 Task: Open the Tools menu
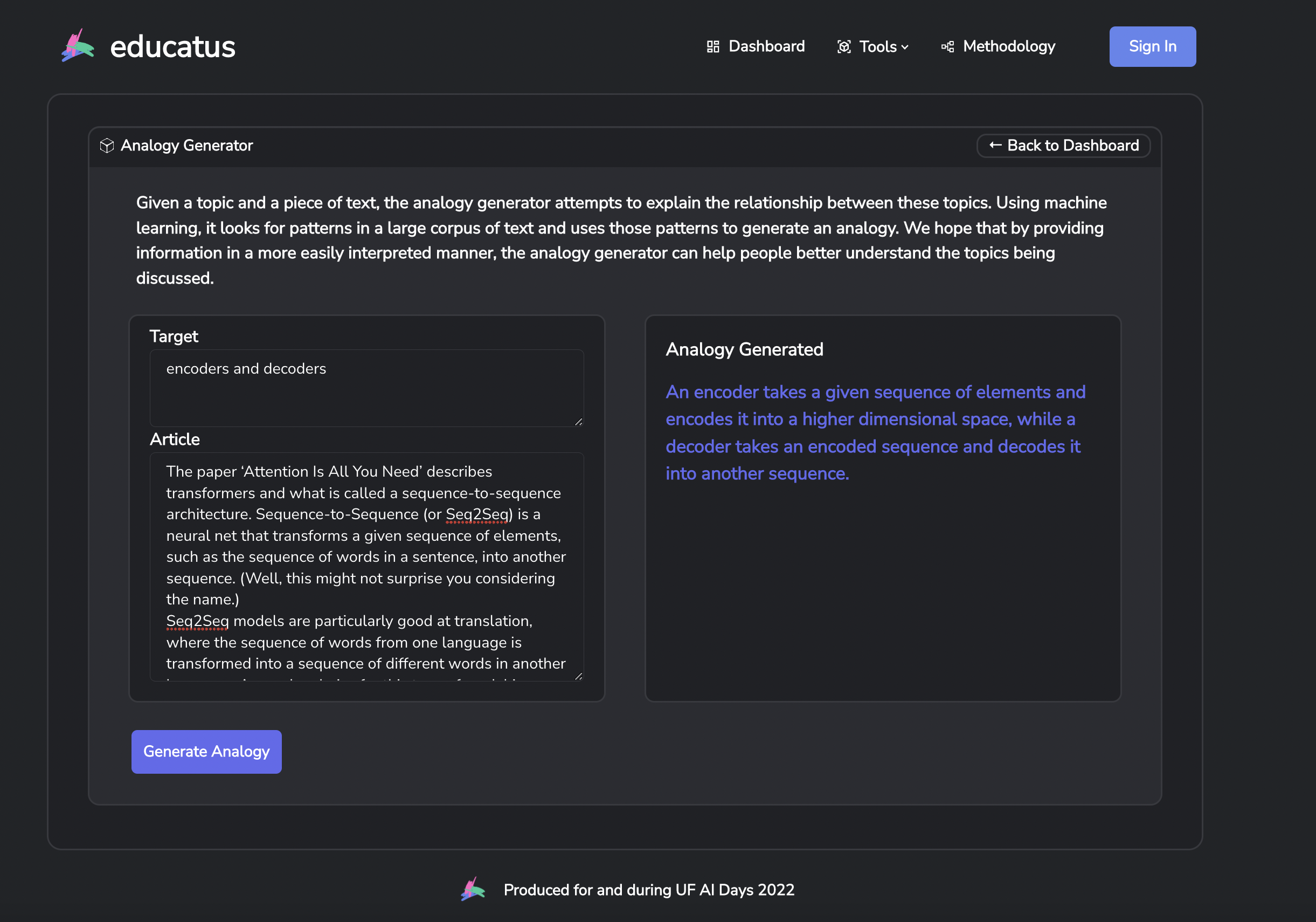click(877, 46)
